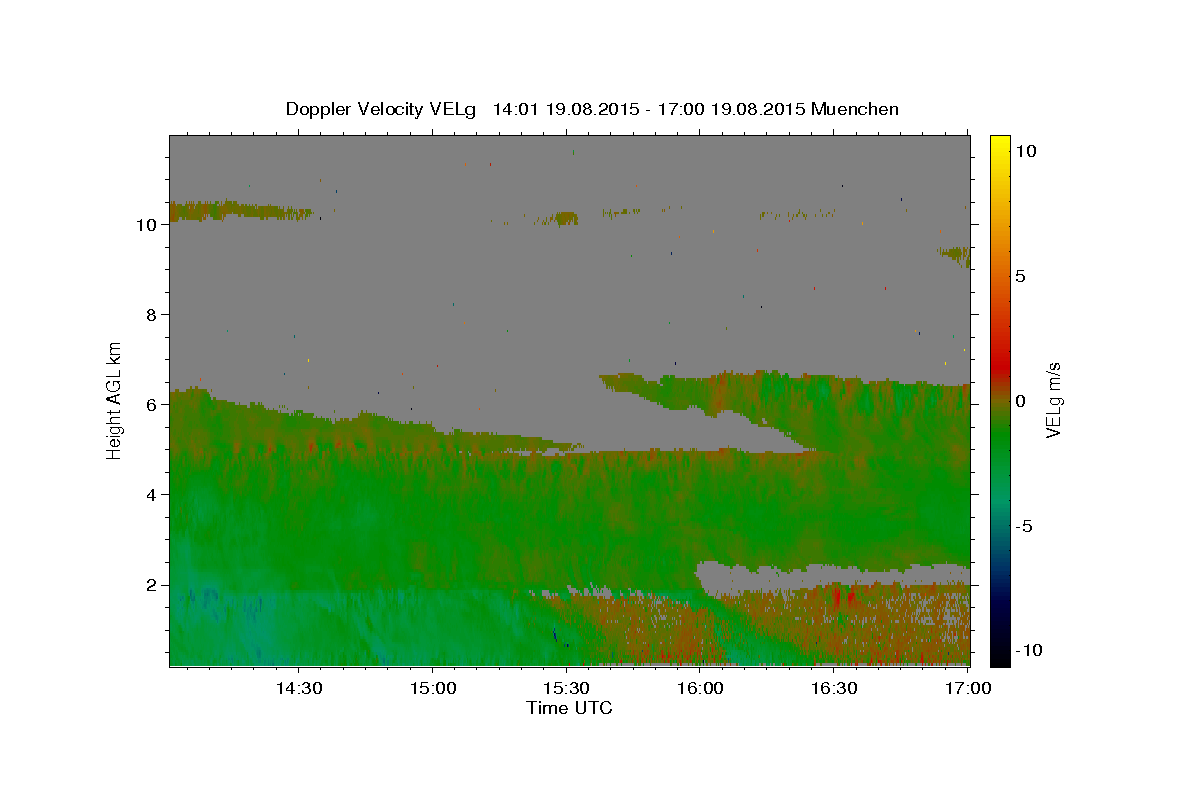
Task: Click the colorbar value 10 label
Action: [x=1024, y=150]
